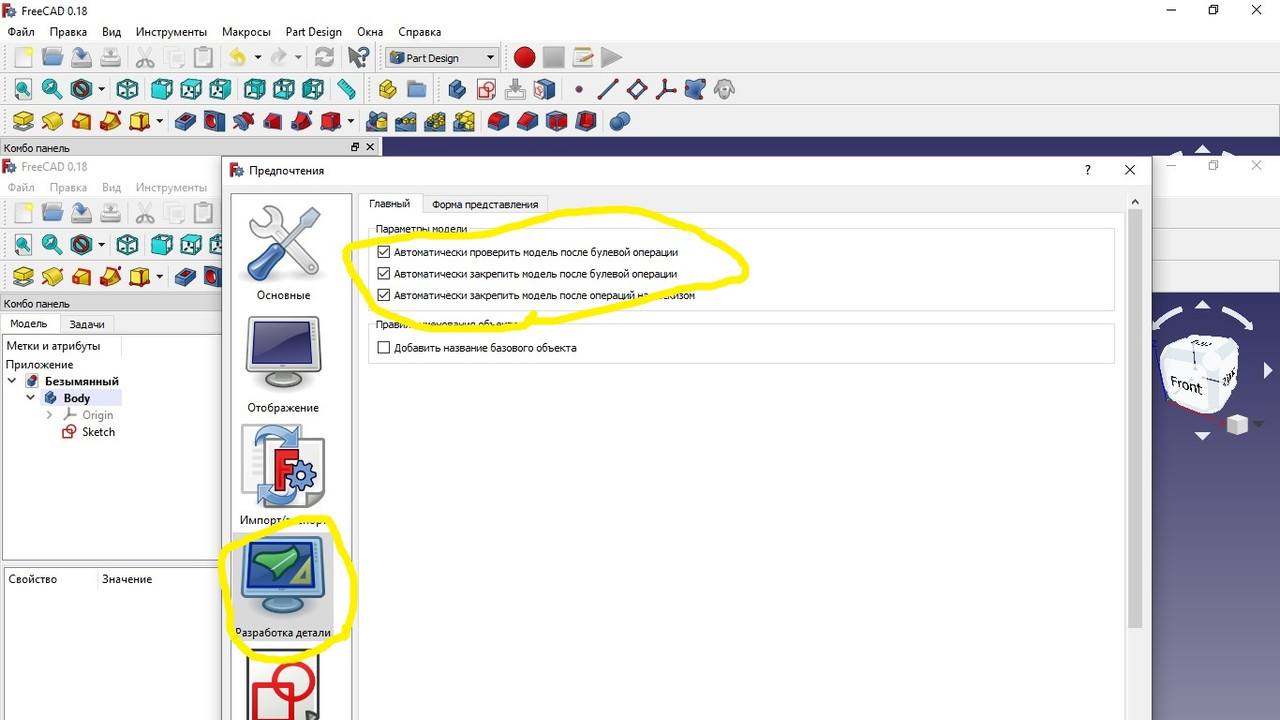Viewport: 1280px width, 720px height.
Task: Open the Part Design menu
Action: click(314, 32)
